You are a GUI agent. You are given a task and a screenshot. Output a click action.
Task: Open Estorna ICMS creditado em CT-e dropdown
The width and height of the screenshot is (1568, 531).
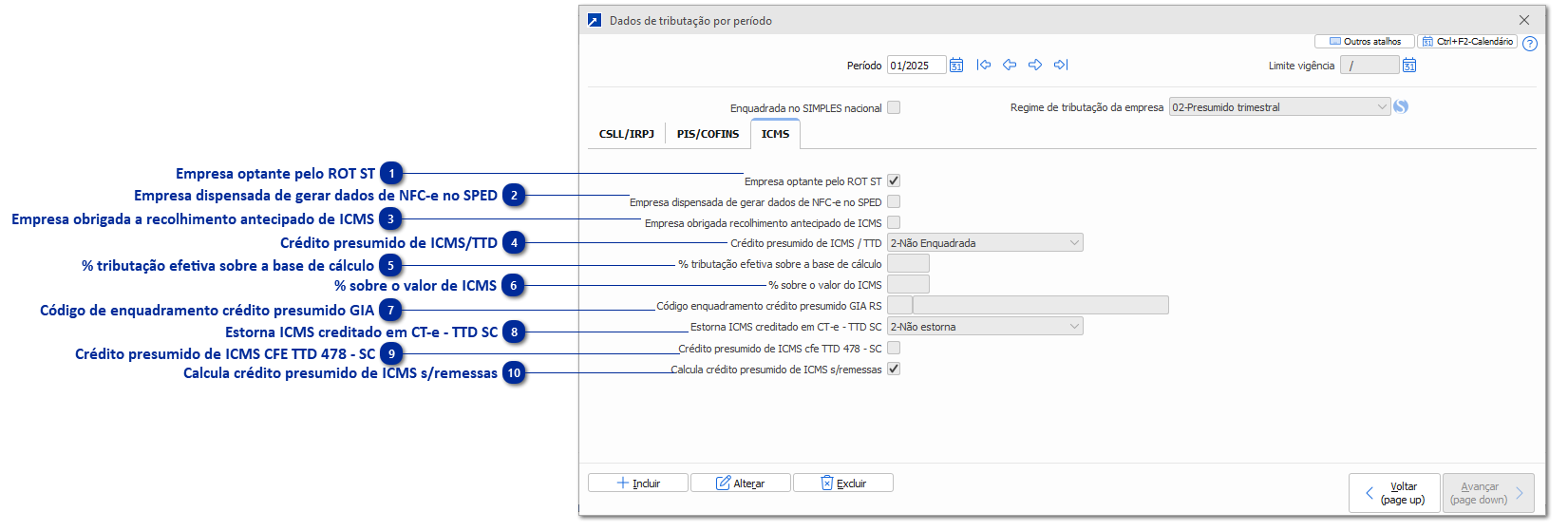click(985, 327)
